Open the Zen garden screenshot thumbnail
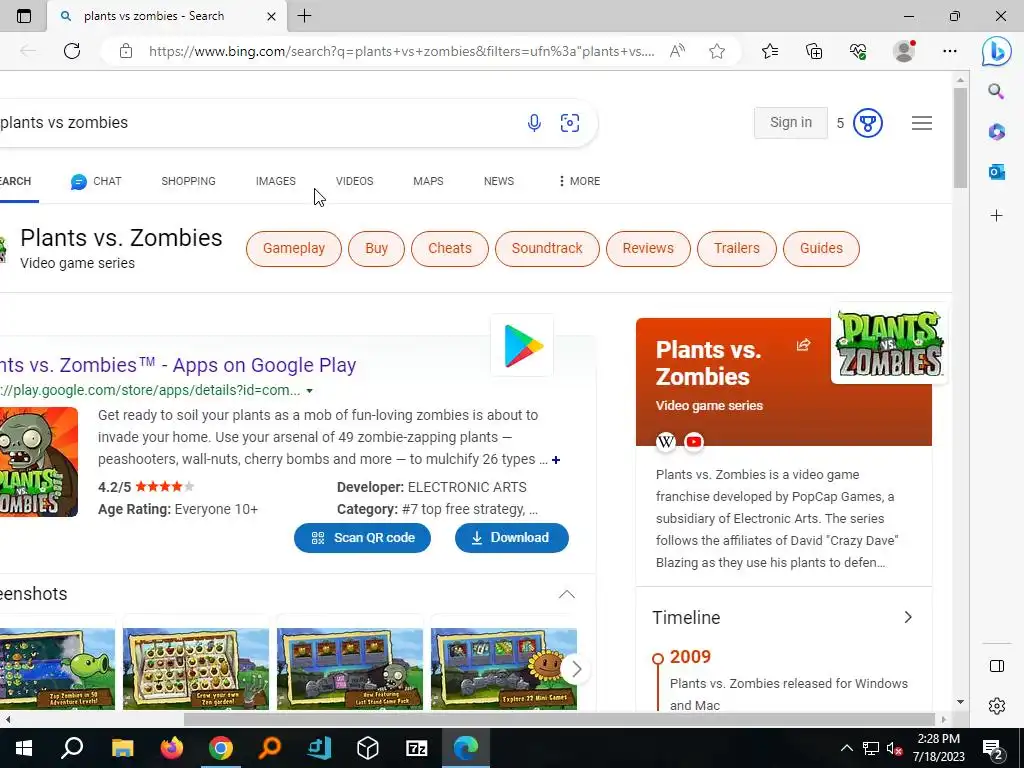The width and height of the screenshot is (1024, 768). click(196, 669)
